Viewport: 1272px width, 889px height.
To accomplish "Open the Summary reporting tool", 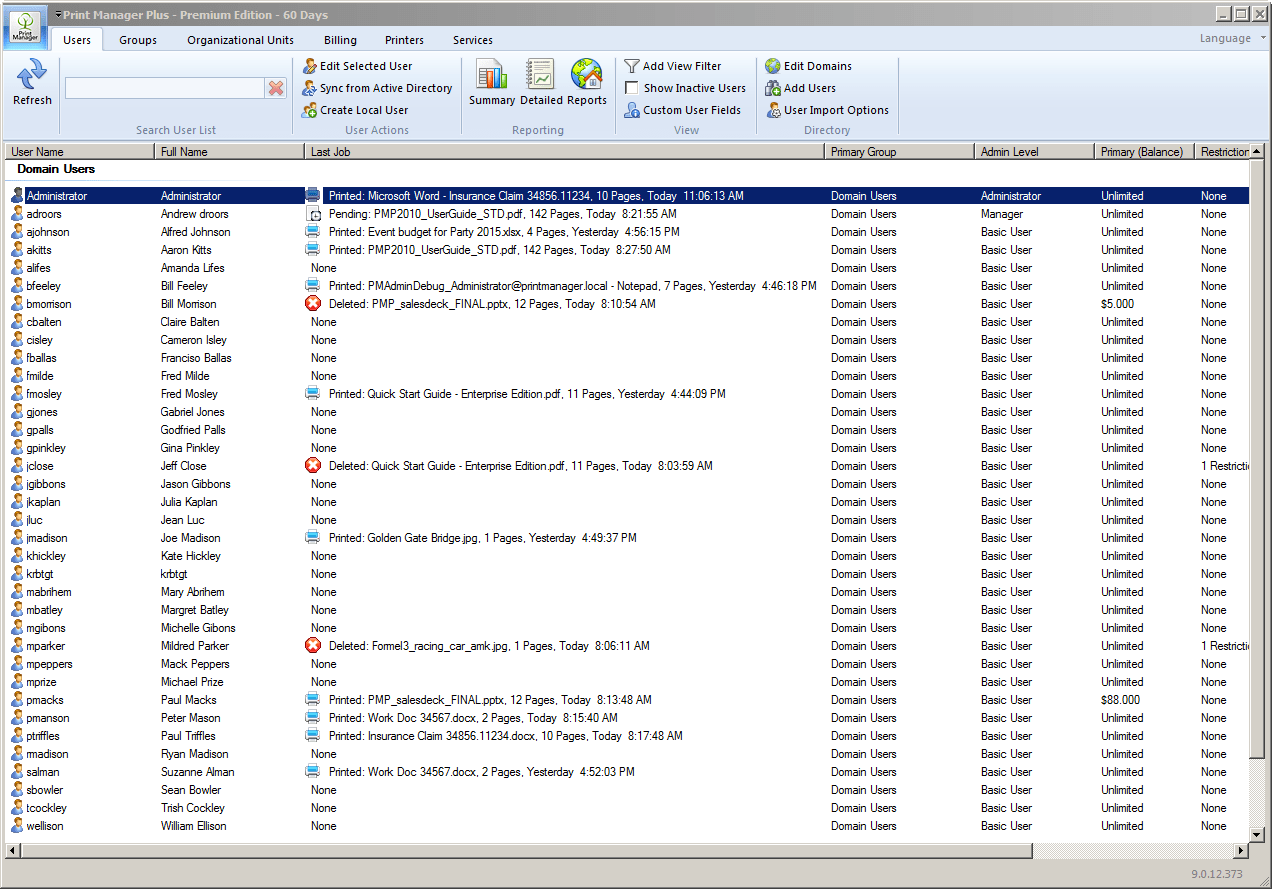I will 491,80.
